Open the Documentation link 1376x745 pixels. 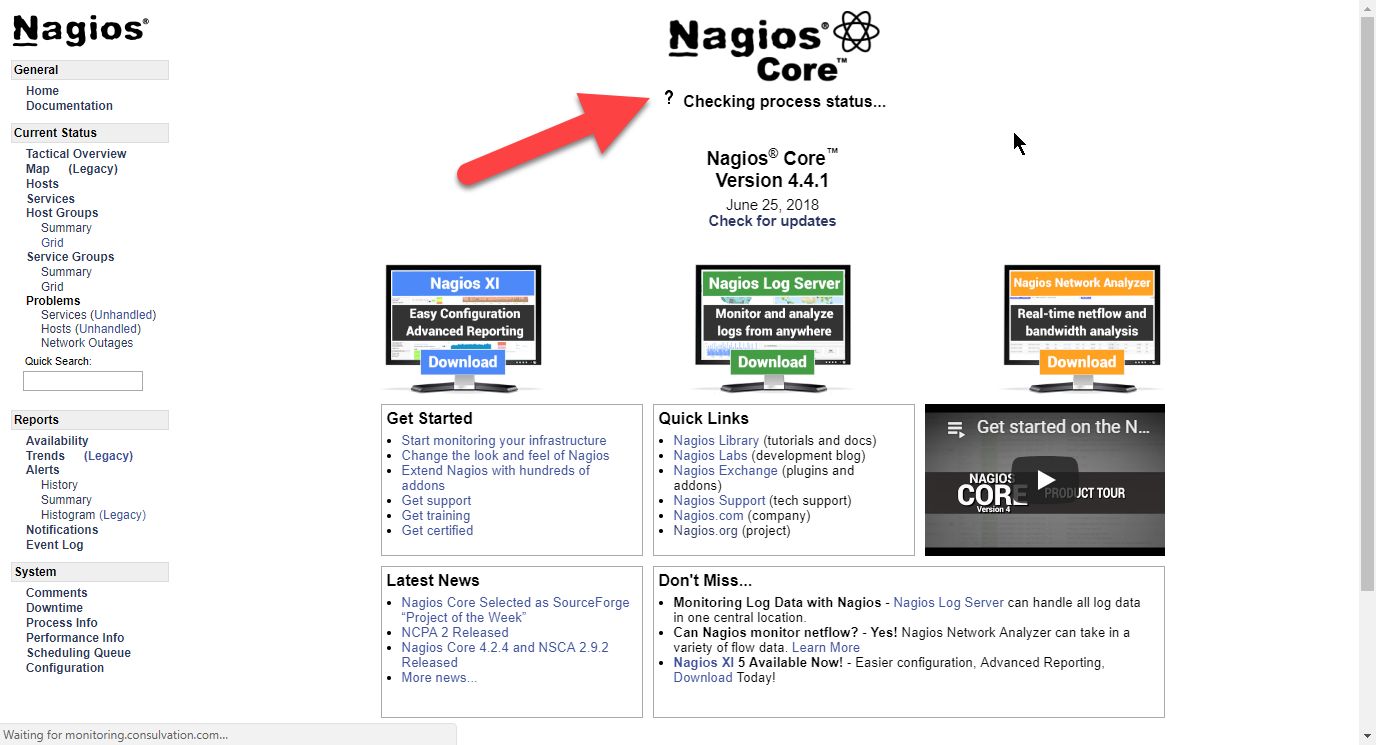(x=70, y=106)
